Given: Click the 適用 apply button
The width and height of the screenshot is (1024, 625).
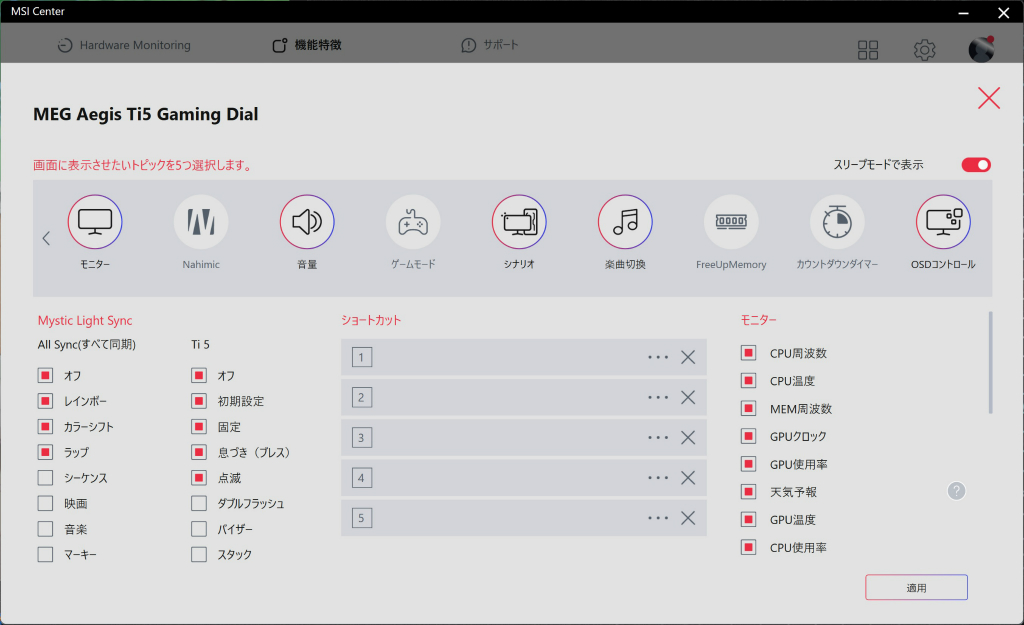Looking at the screenshot, I should coord(916,588).
